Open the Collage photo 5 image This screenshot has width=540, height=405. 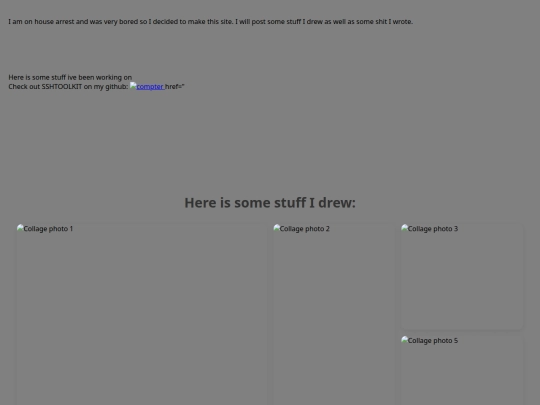point(462,371)
